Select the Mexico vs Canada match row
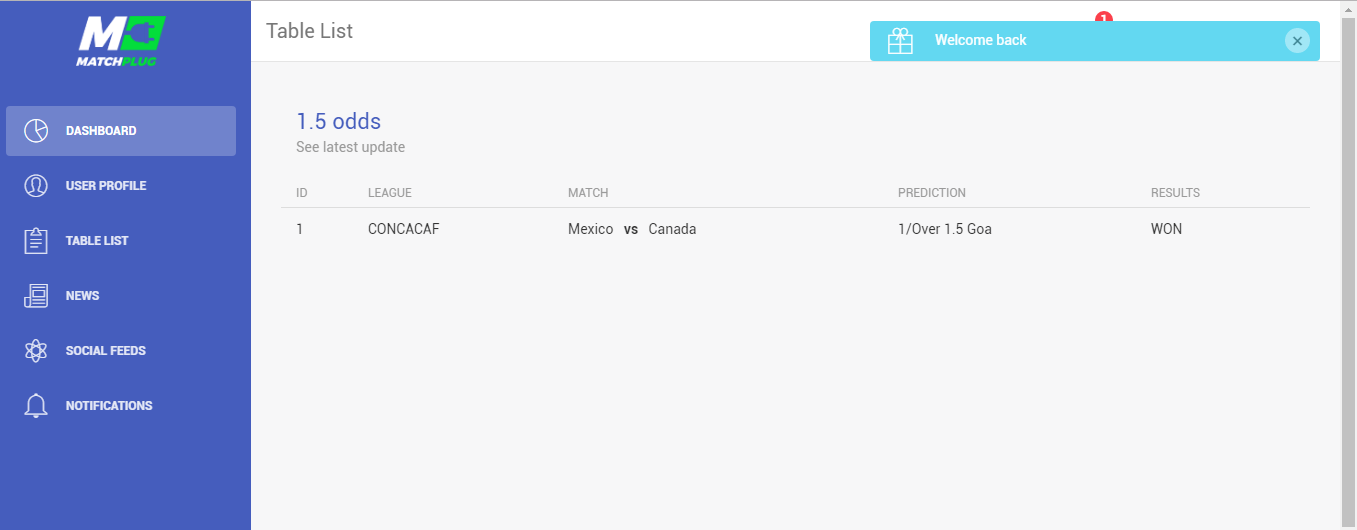Viewport: 1357px width, 530px height. (x=631, y=229)
